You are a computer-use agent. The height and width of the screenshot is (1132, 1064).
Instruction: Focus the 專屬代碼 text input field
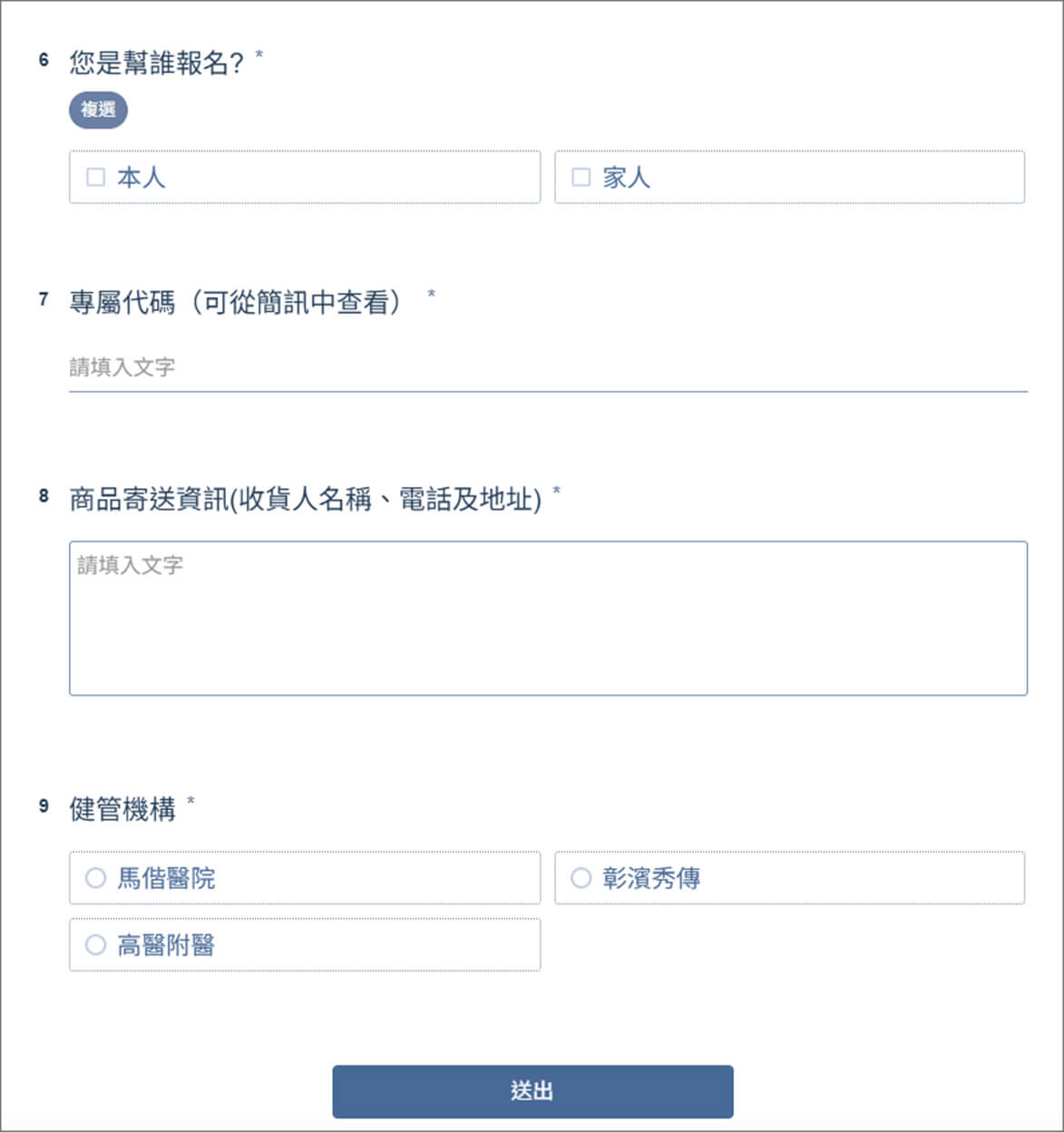click(548, 367)
